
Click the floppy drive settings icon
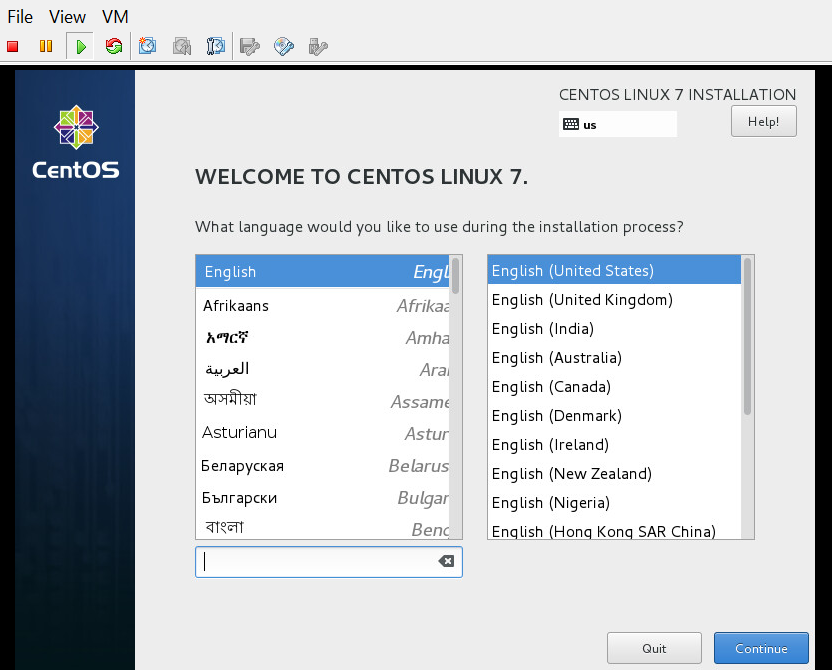(x=250, y=46)
